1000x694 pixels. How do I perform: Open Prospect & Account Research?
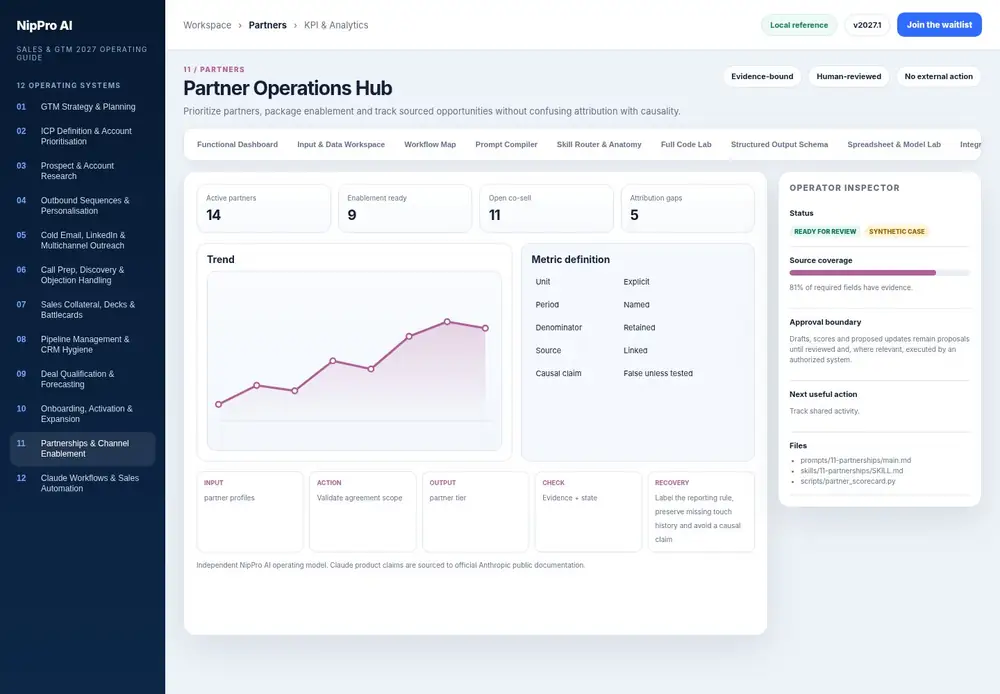point(82,170)
